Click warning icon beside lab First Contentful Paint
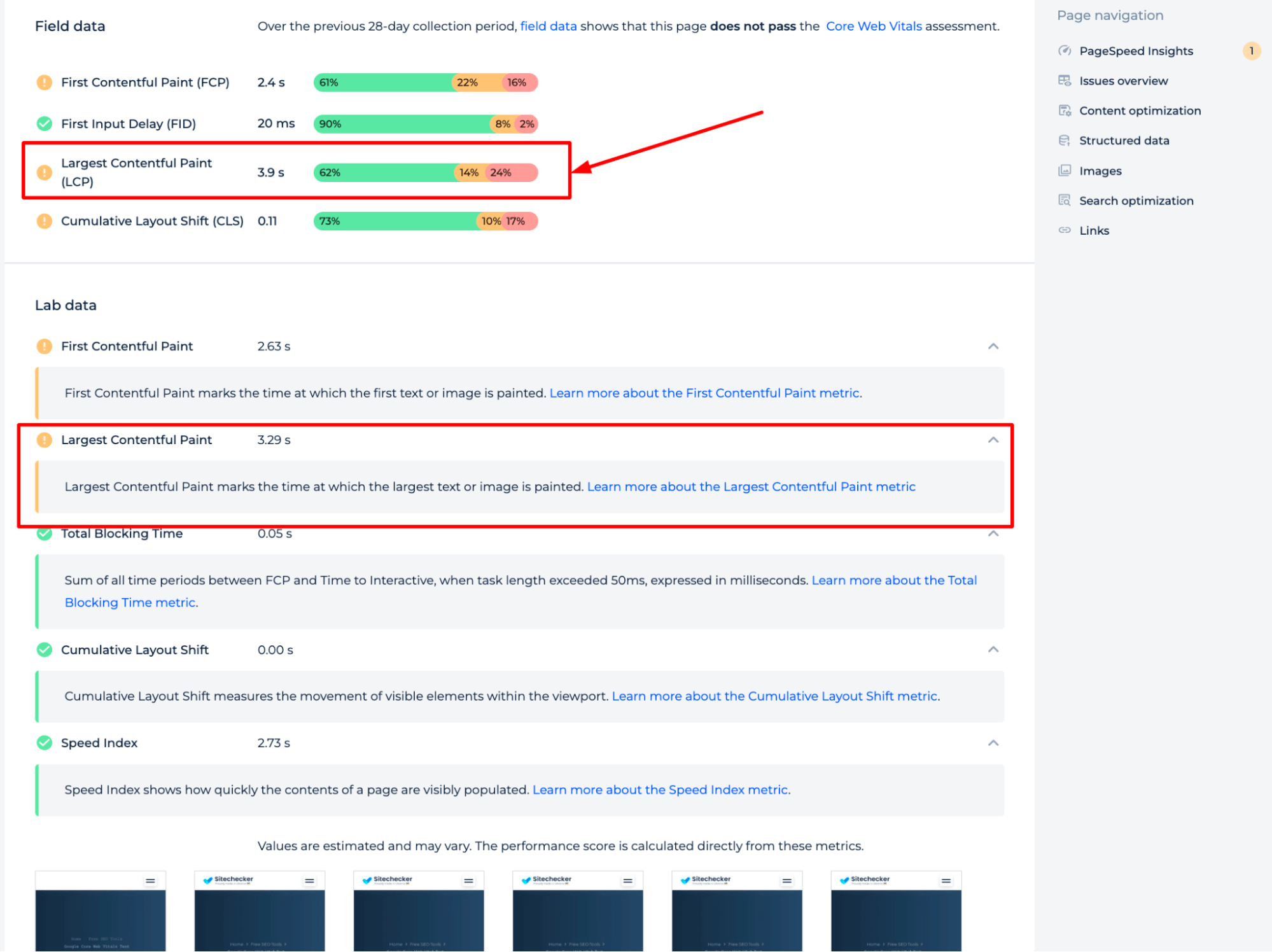Screen dimensions: 1272x952 pyautogui.click(x=44, y=346)
